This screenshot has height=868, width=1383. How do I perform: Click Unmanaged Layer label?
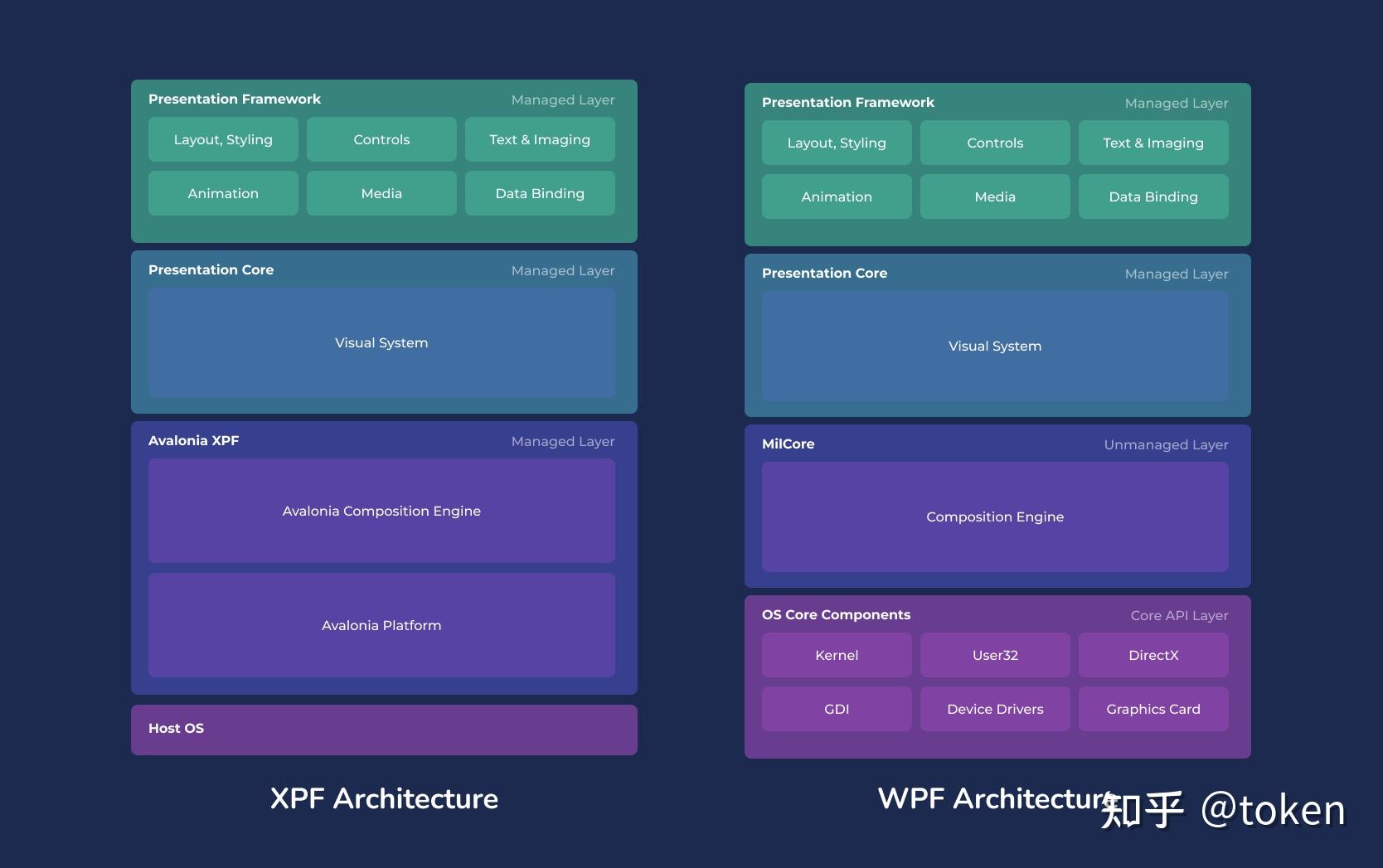[x=1166, y=444]
